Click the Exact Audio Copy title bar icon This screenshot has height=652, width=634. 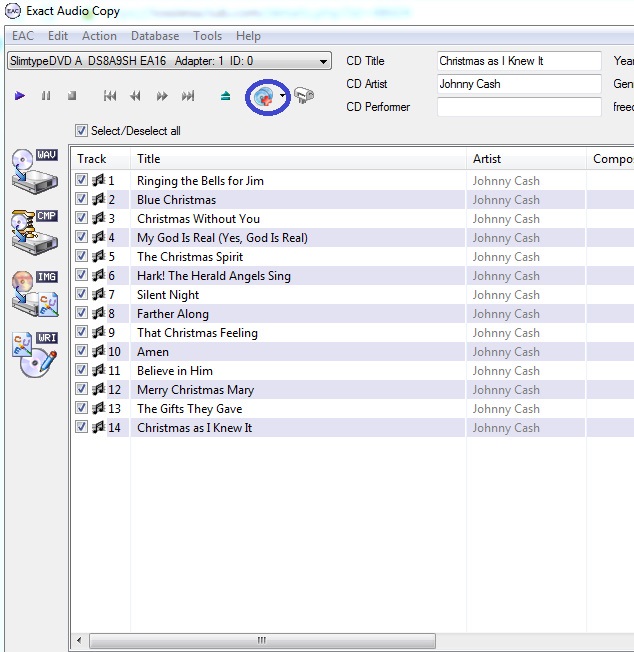point(12,11)
